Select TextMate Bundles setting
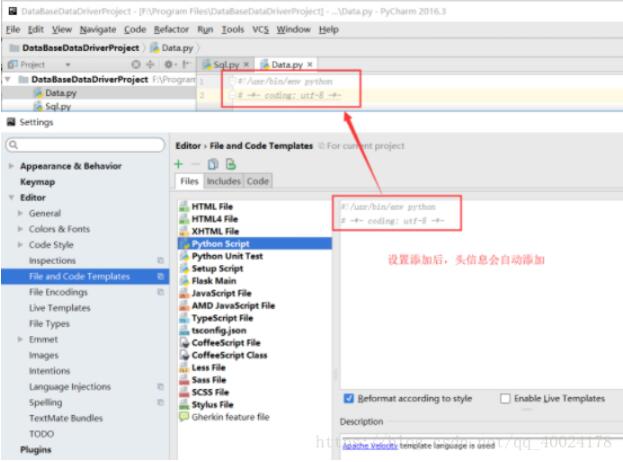Image resolution: width=623 pixels, height=462 pixels. [x=66, y=418]
